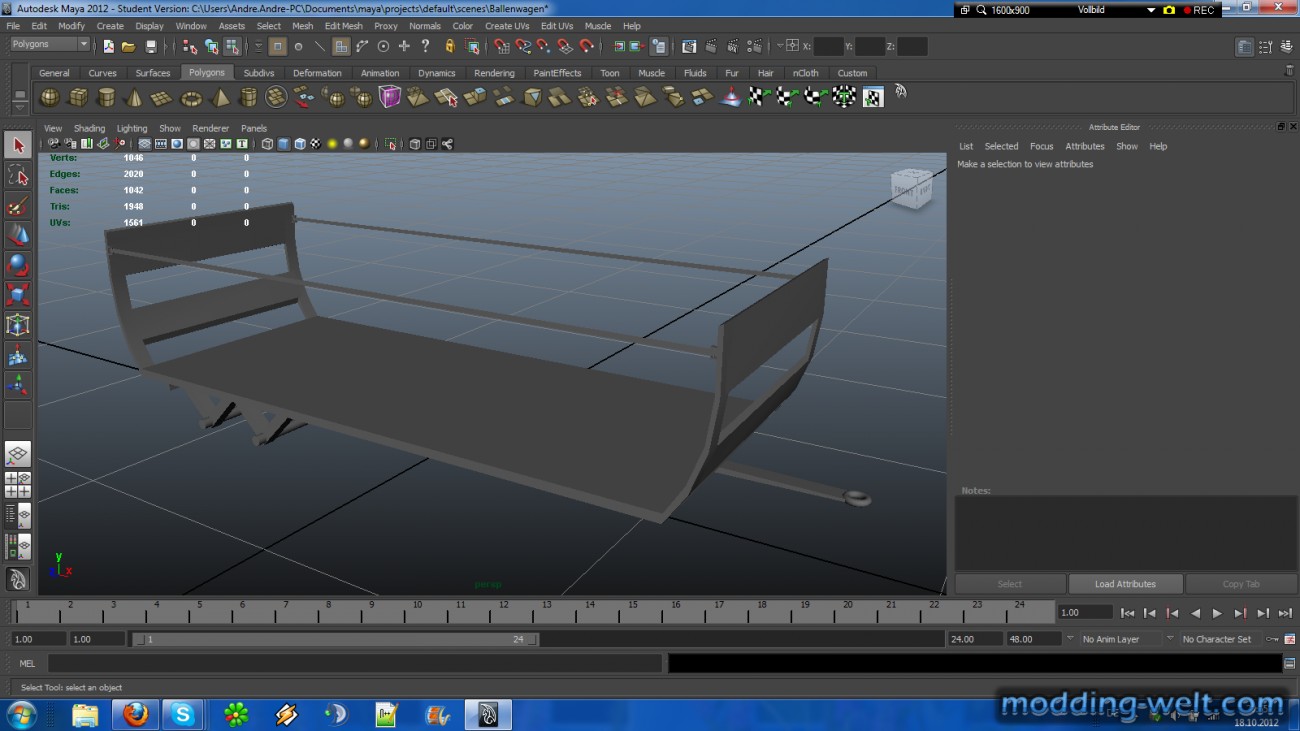This screenshot has width=1300, height=731.
Task: Select the Rotate tool in the toolbox
Action: click(18, 266)
